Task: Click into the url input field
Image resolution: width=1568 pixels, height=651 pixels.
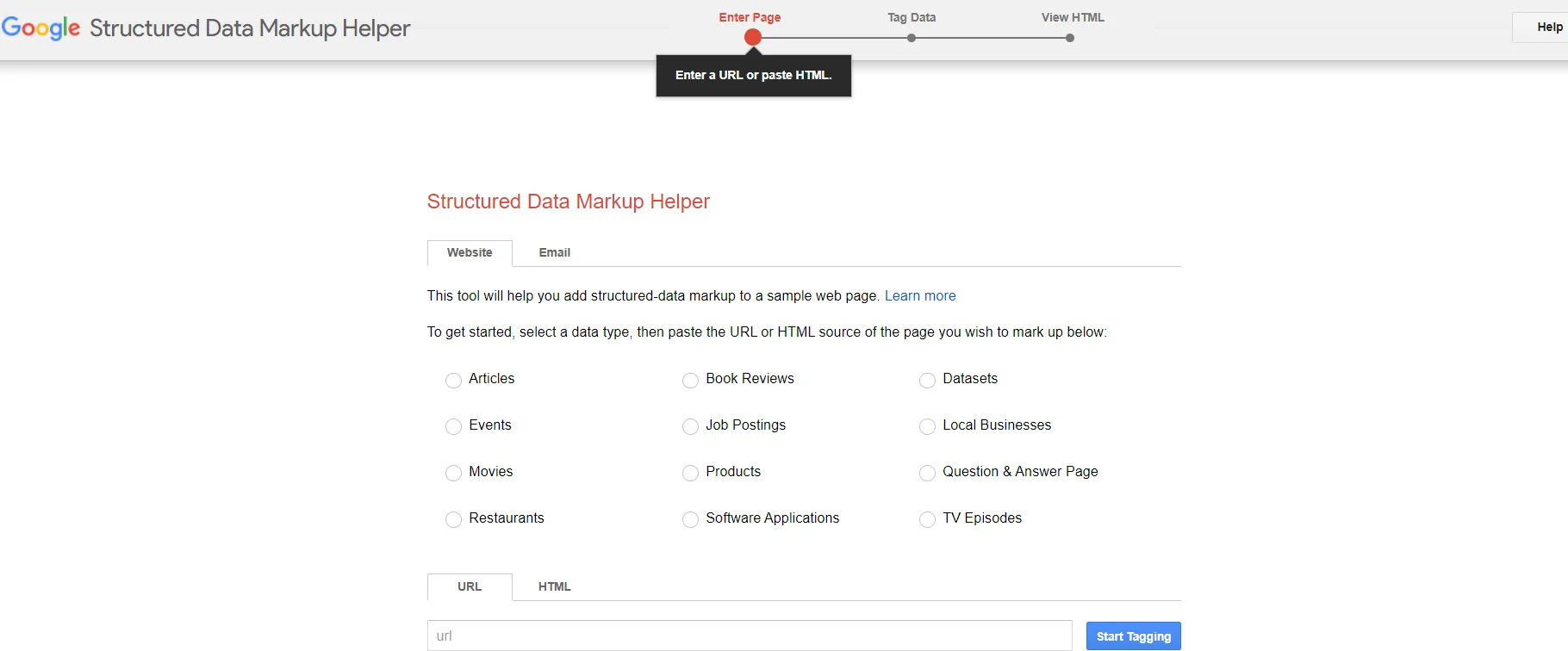Action: click(750, 635)
